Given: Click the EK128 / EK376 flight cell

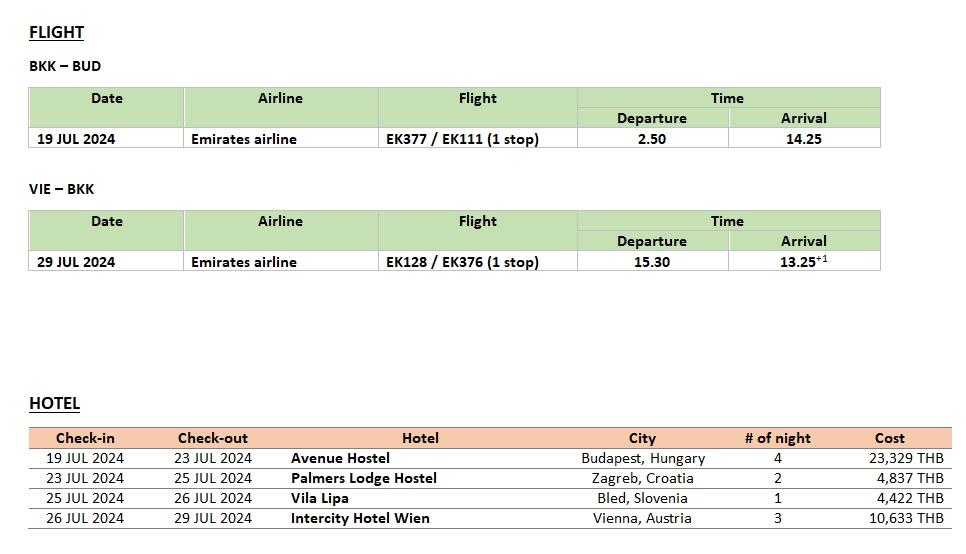Looking at the screenshot, I should click(x=477, y=261).
